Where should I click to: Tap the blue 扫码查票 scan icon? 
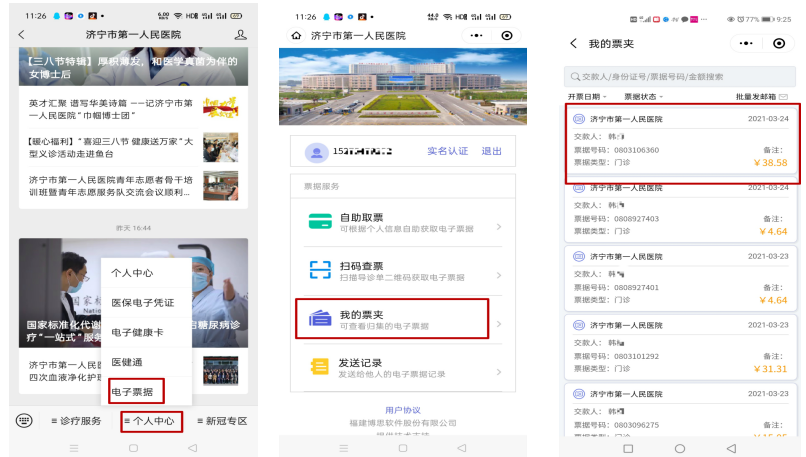pos(320,271)
